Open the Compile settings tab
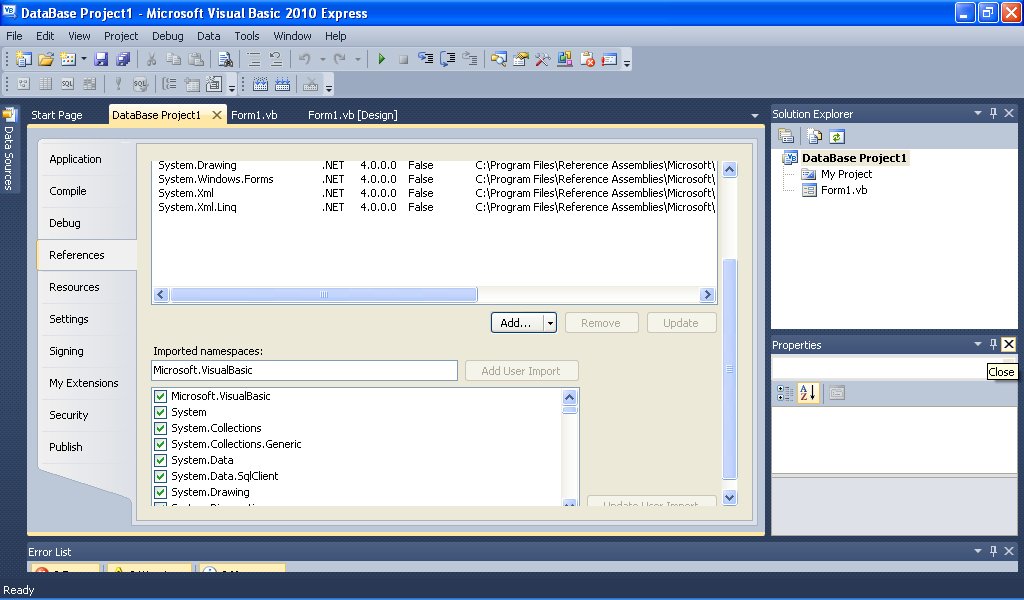Viewport: 1024px width, 600px height. [68, 191]
